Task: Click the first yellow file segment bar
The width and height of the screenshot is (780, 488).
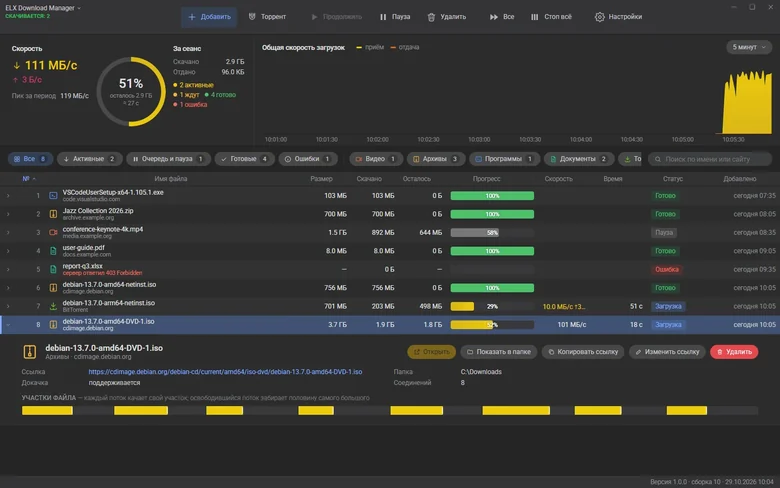Action: pos(47,411)
